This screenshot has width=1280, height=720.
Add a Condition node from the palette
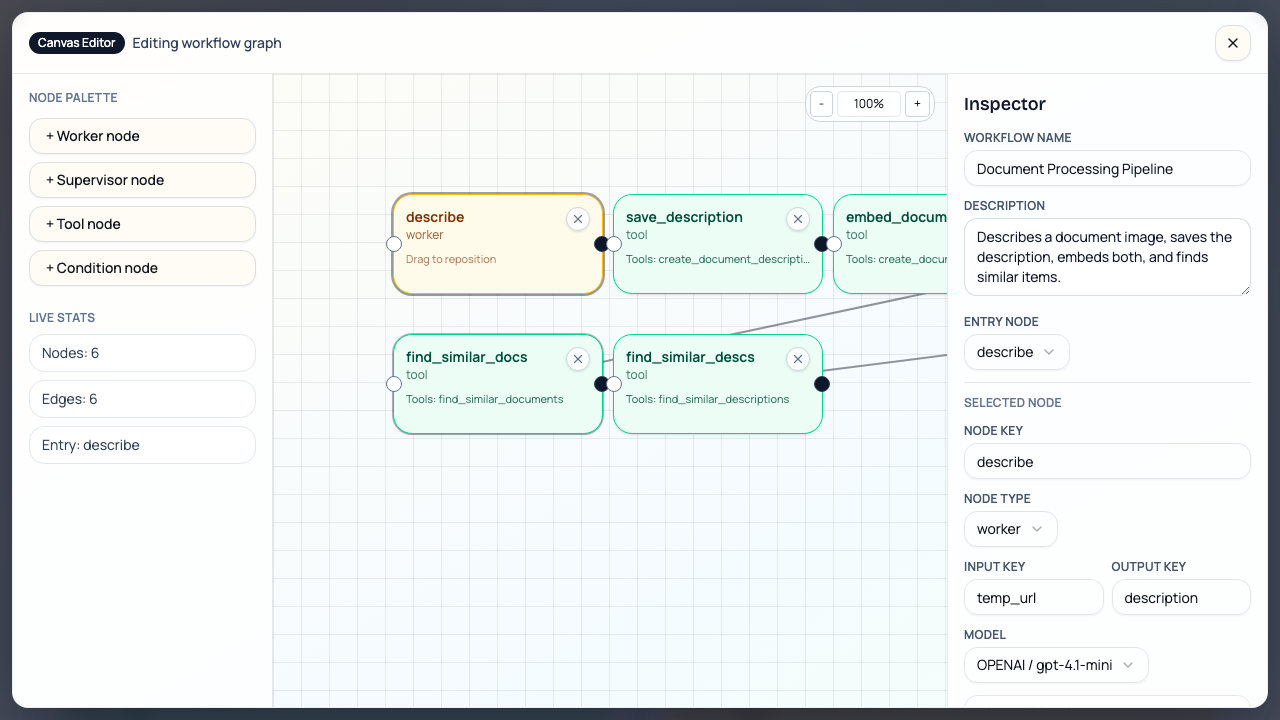[142, 268]
